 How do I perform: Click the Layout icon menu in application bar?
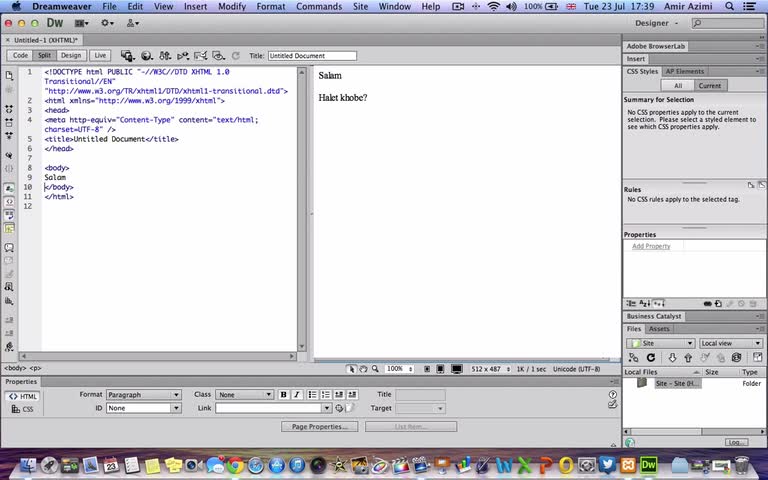(x=81, y=23)
